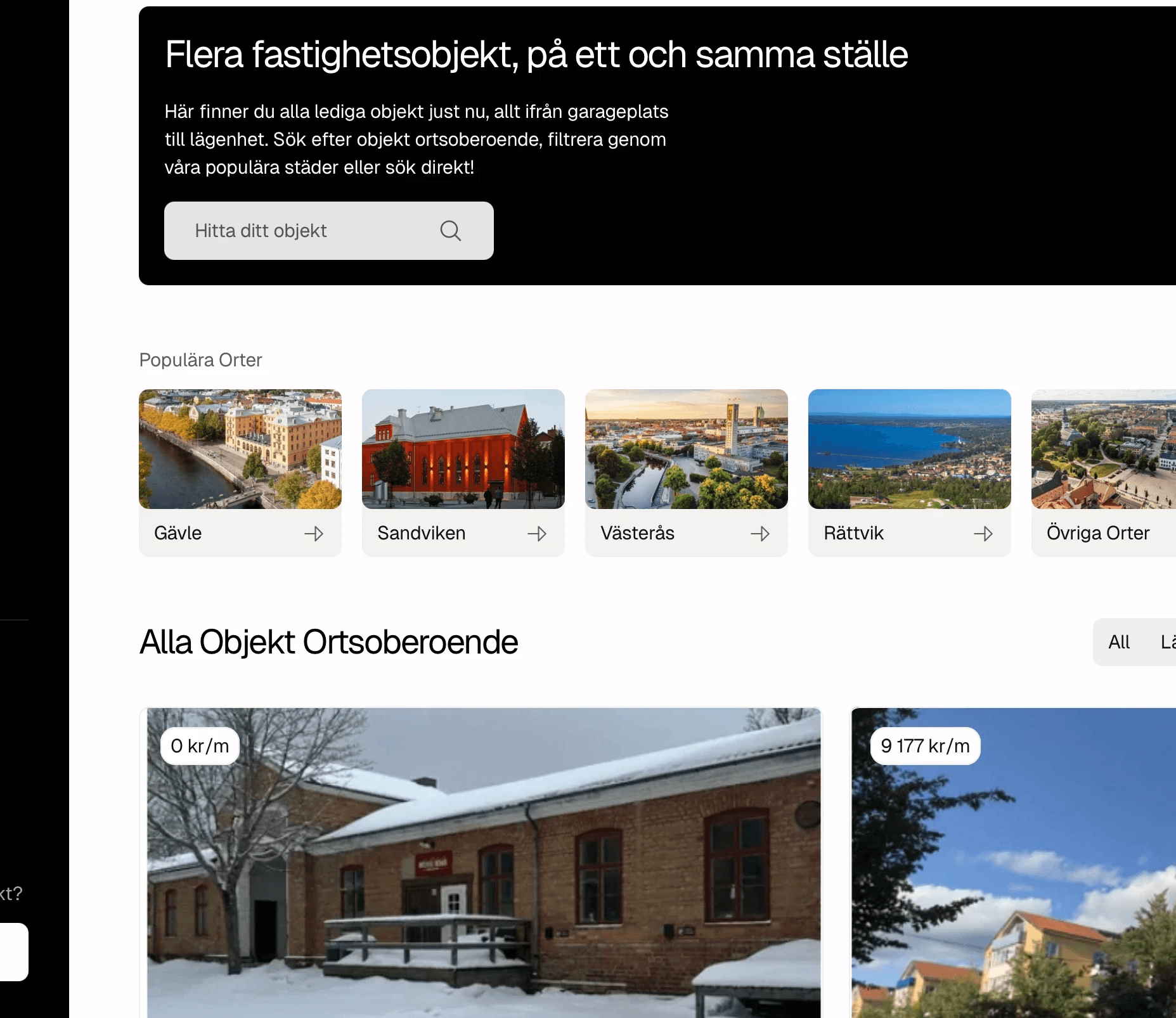
Task: Open the snowy brick building listing
Action: [484, 863]
